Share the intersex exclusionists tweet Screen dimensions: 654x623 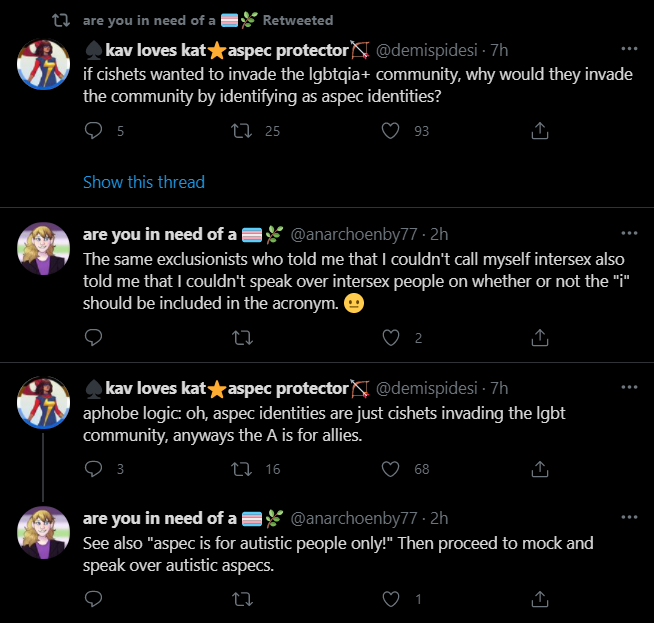(540, 337)
